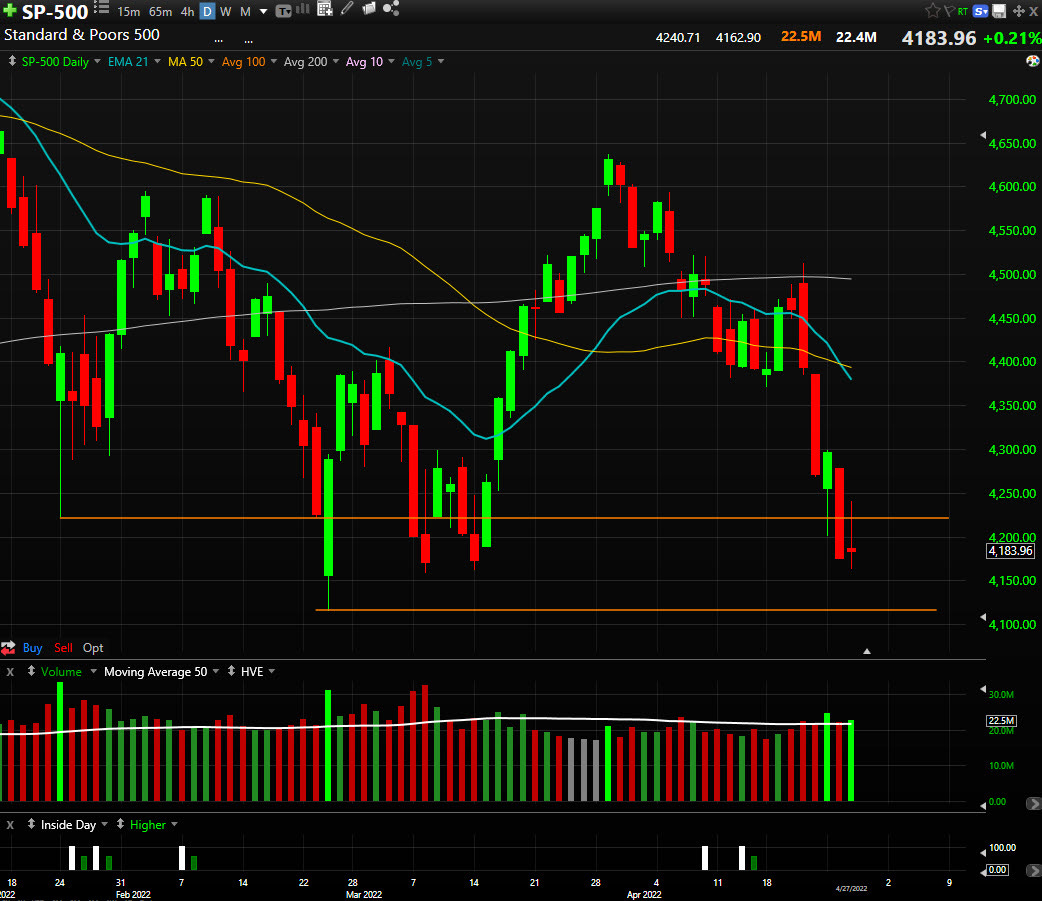Viewport: 1042px width, 901px height.
Task: Click reorder arrows left of HVE
Action: coord(231,671)
